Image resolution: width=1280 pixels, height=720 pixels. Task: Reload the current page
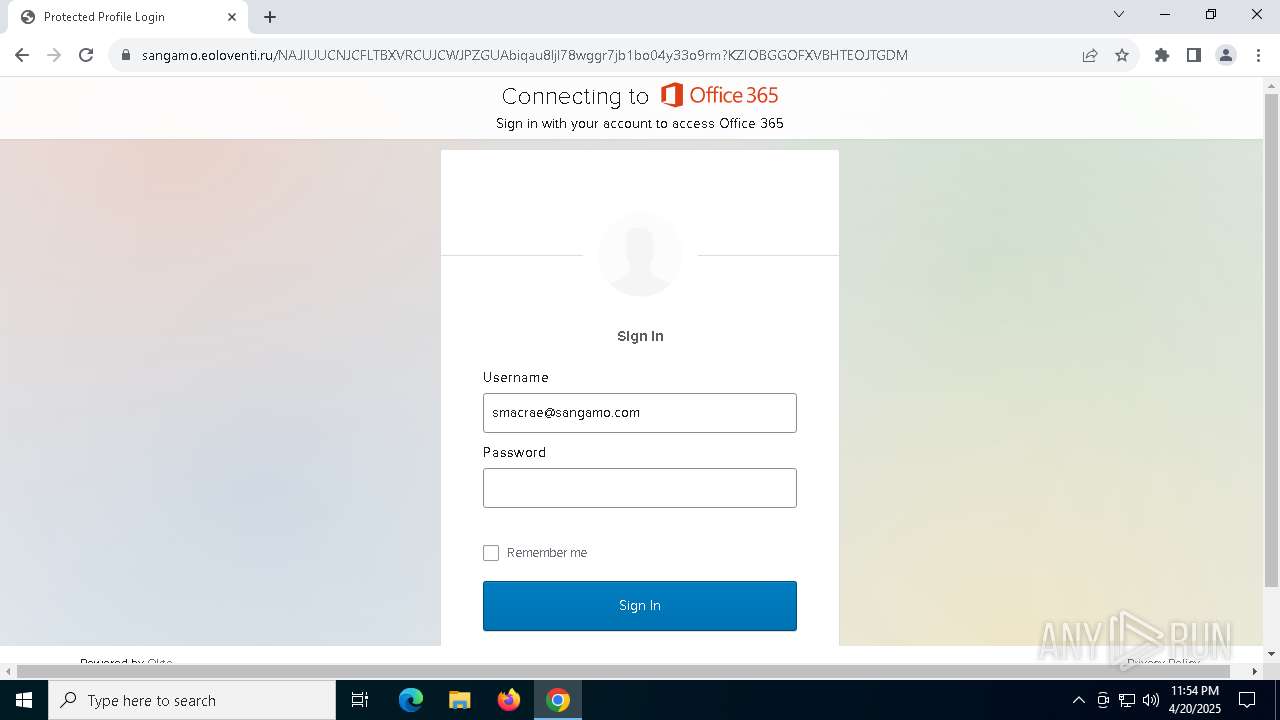86,55
